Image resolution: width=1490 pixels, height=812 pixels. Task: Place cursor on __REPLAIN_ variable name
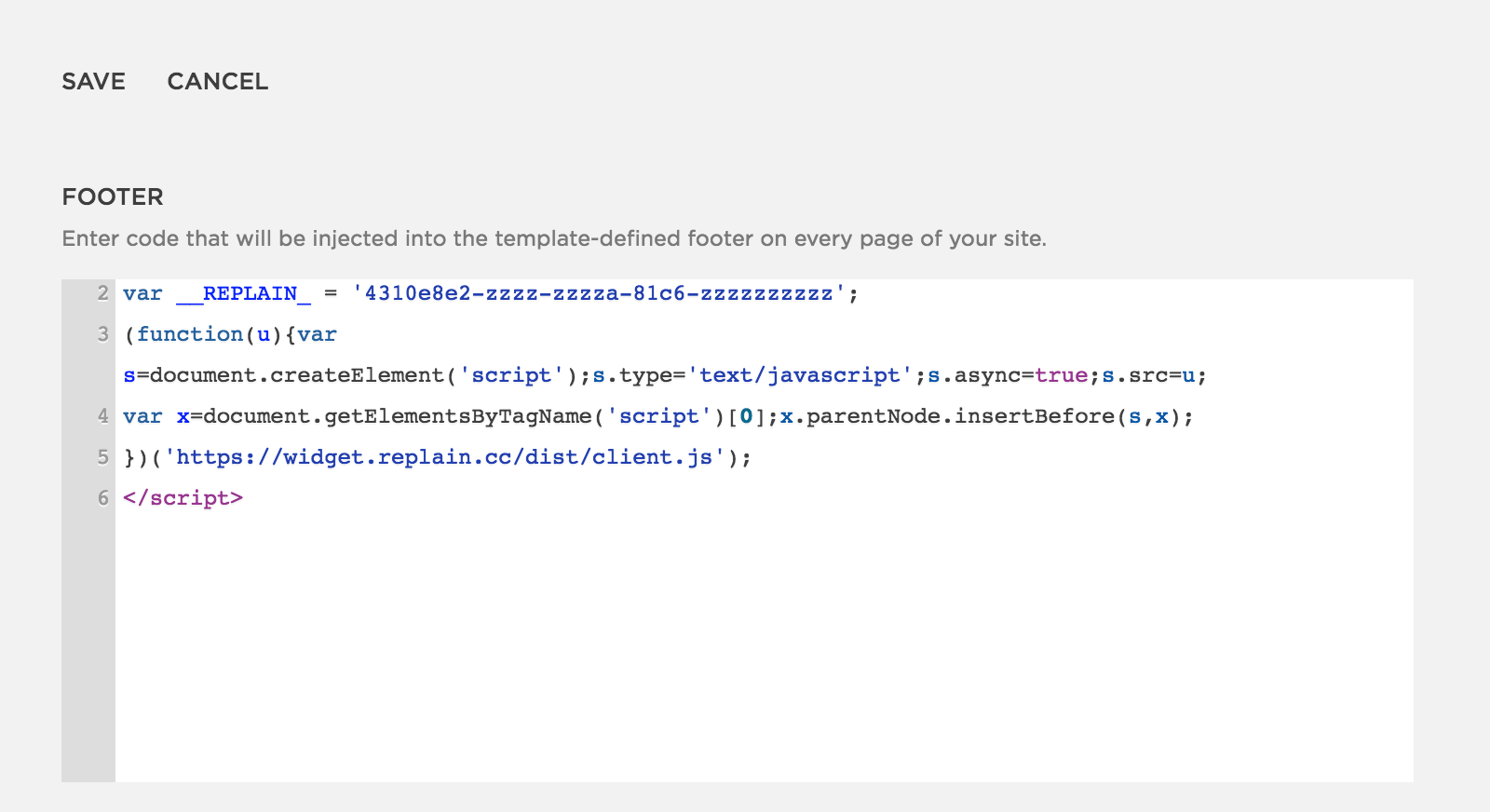(x=243, y=293)
